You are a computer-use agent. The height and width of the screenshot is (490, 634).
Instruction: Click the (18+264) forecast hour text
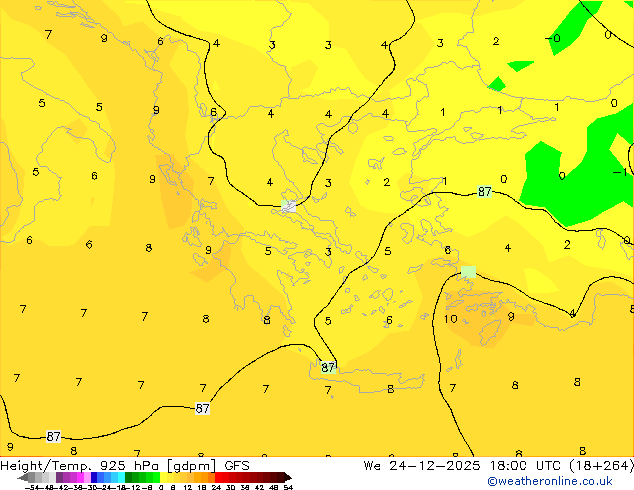tap(601, 466)
